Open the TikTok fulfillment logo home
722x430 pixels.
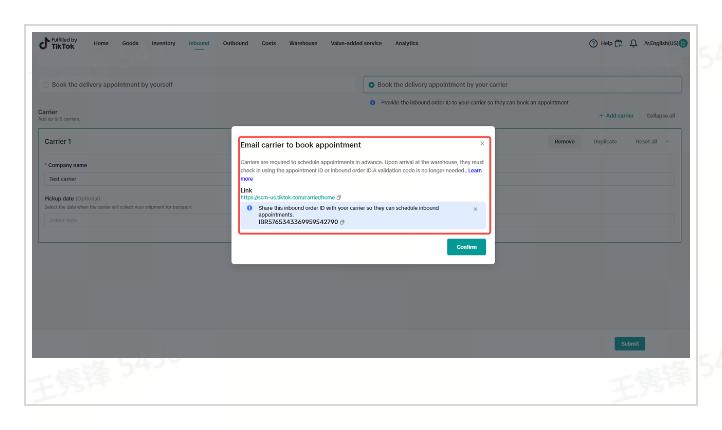[58, 43]
